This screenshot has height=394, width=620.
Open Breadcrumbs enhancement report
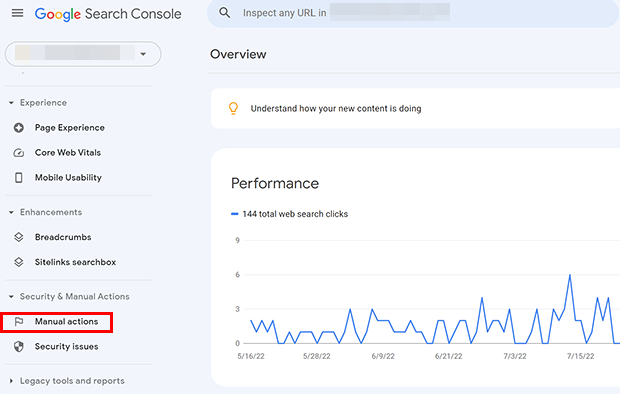tap(63, 237)
